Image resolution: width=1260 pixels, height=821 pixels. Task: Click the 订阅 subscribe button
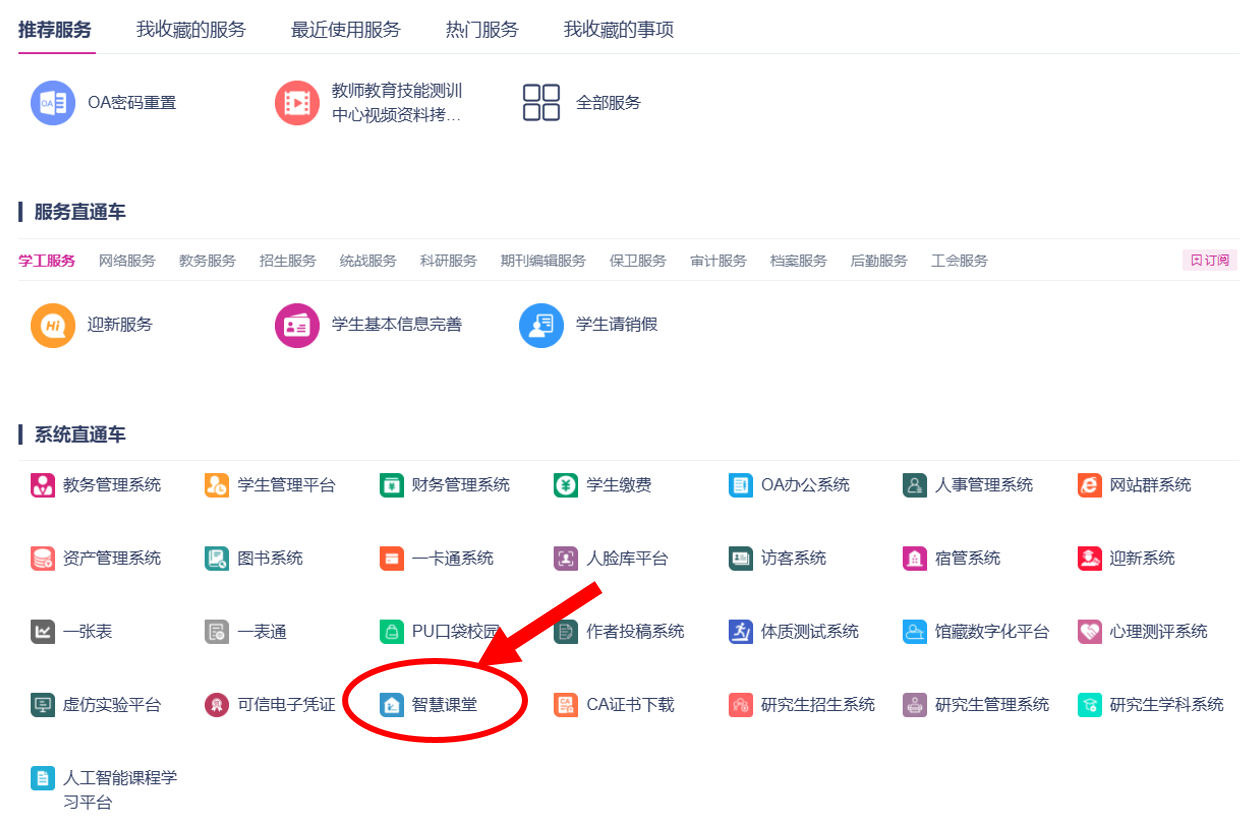[x=1209, y=260]
